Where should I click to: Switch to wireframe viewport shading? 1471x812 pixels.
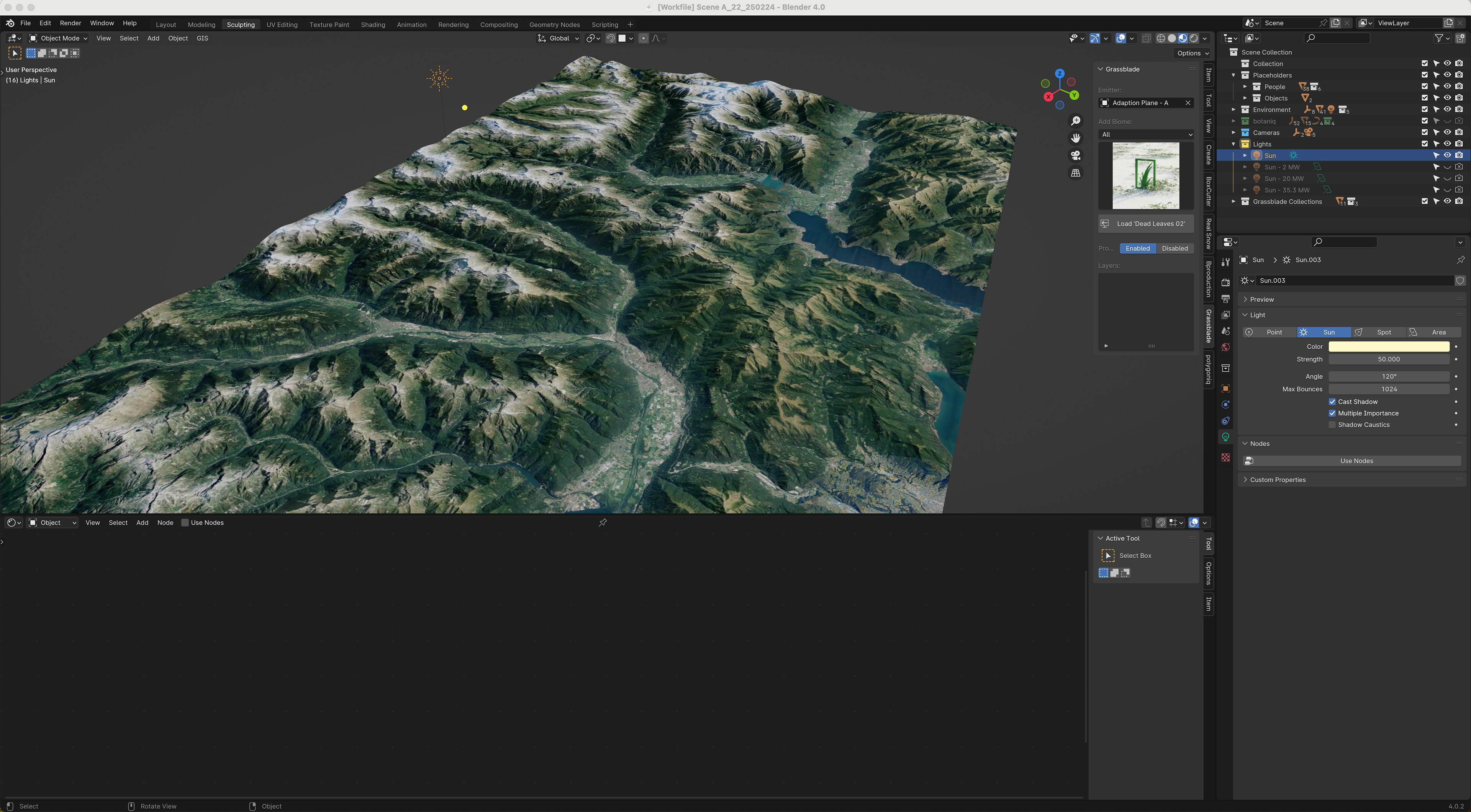[x=1161, y=38]
